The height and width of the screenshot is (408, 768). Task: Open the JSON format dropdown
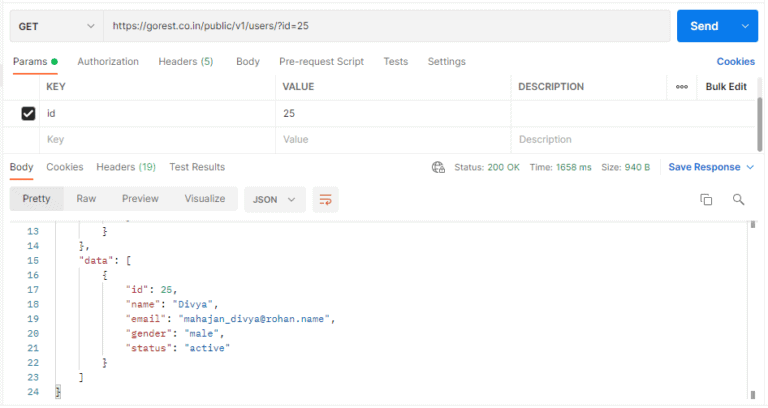click(274, 199)
